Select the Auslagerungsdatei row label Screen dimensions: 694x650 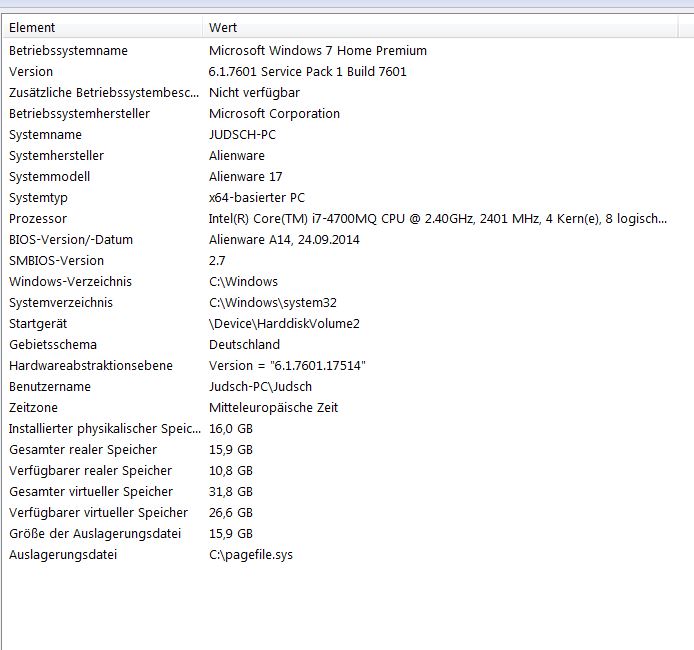pos(63,555)
